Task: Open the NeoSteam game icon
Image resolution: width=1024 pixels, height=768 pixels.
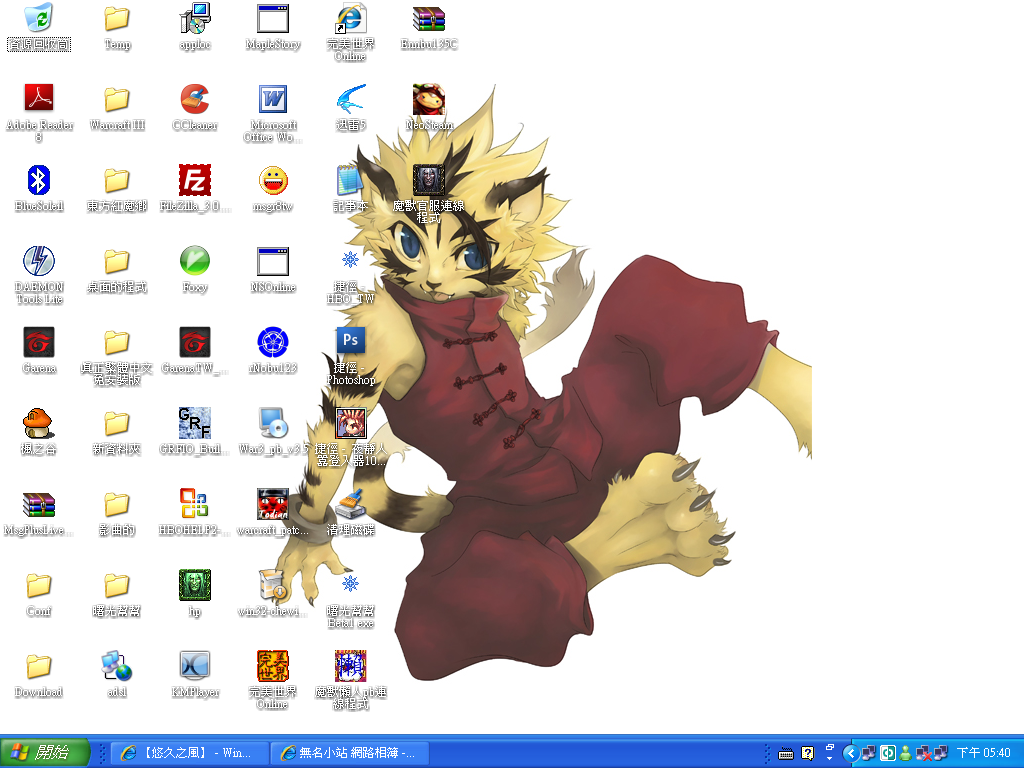Action: (x=429, y=99)
